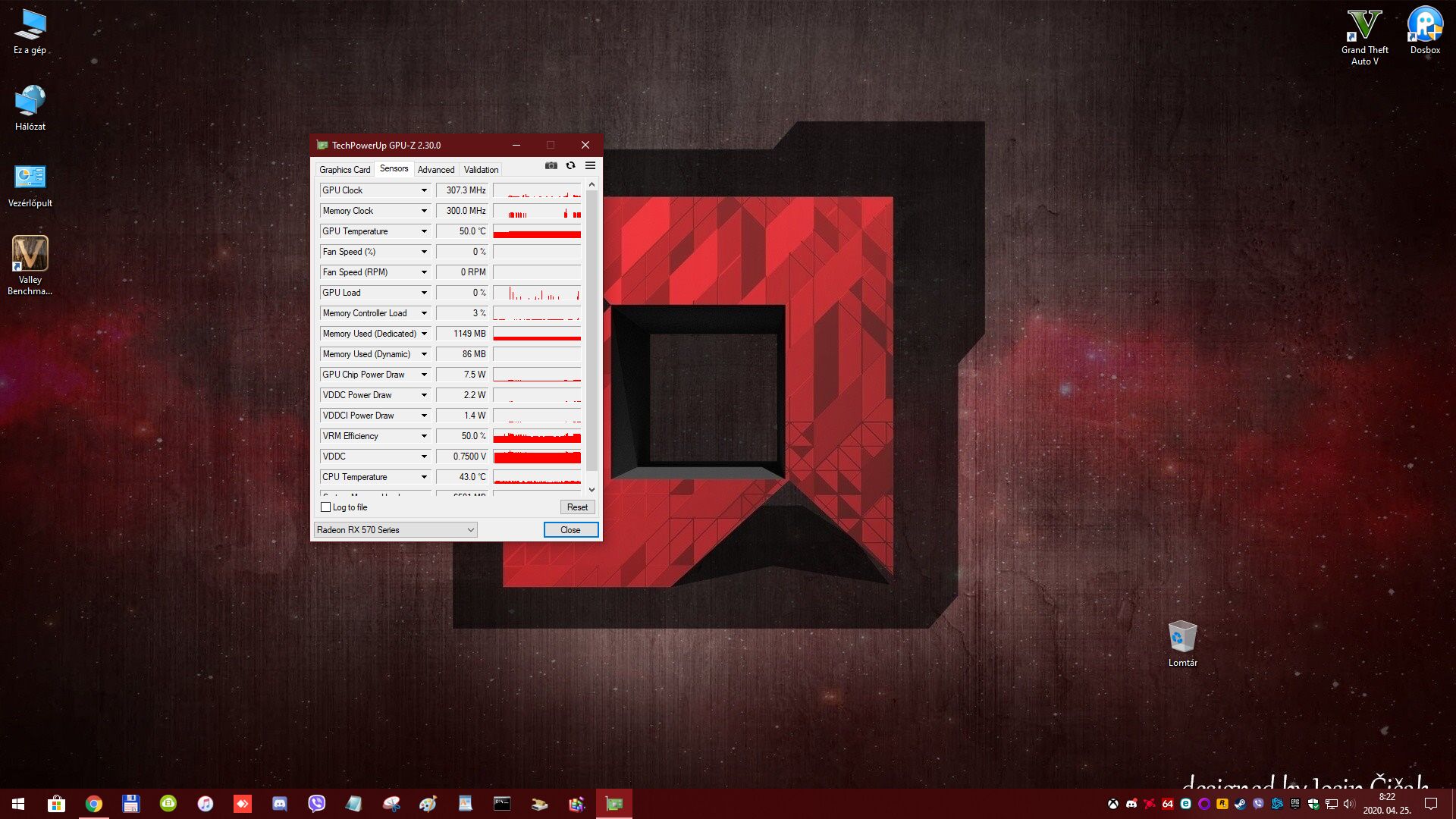
Task: Click the GPU-Z screenshot camera icon
Action: click(551, 165)
